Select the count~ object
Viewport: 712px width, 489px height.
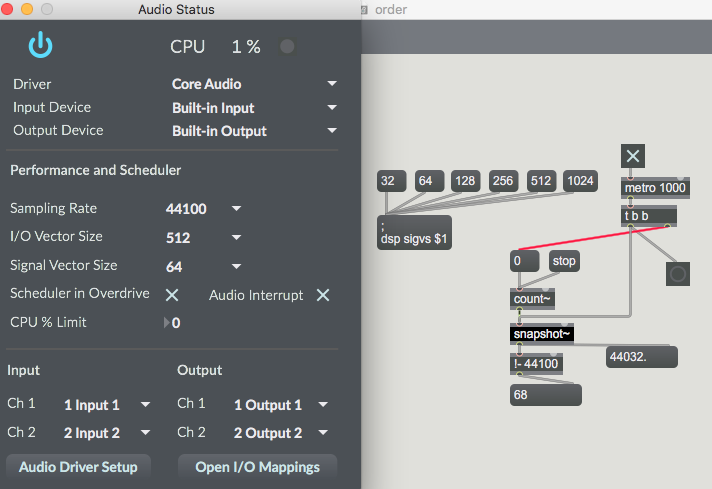(x=532, y=299)
